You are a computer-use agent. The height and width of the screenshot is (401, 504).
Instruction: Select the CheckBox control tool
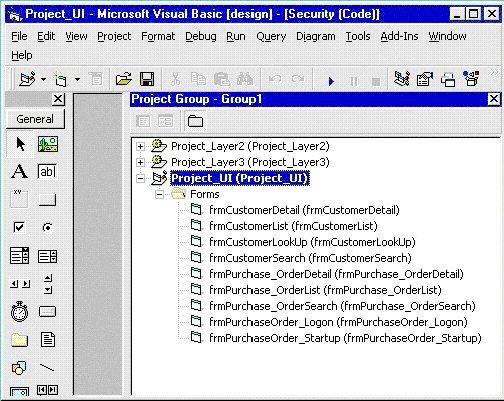coord(19,227)
